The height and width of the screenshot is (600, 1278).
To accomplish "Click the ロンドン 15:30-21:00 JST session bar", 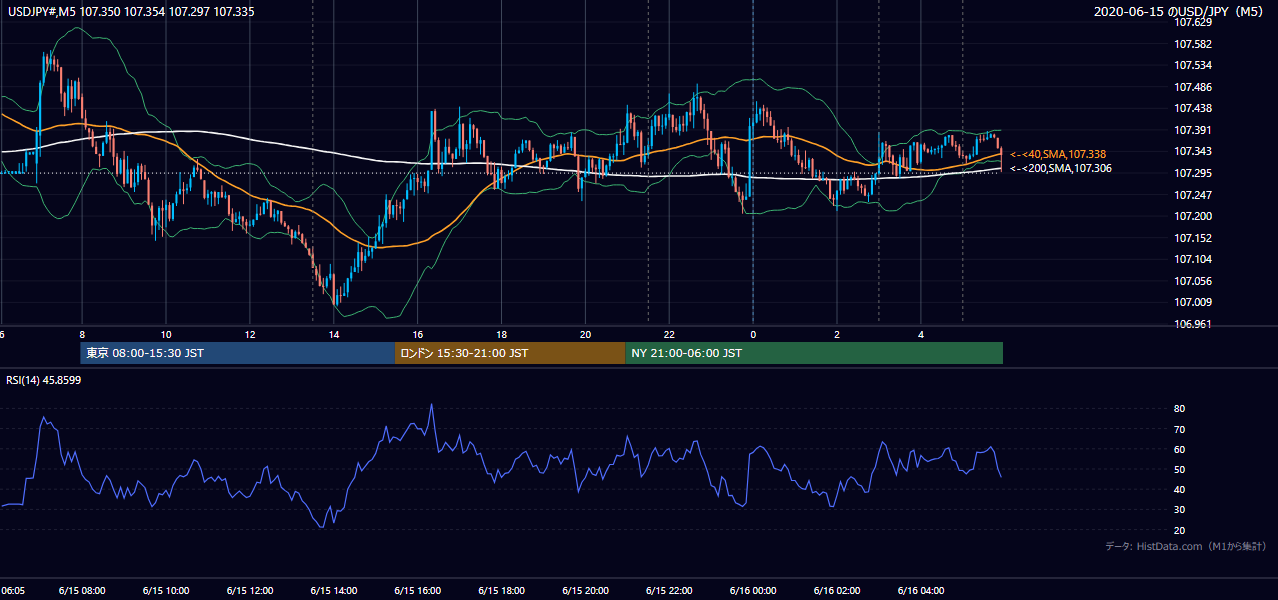I will (x=510, y=353).
